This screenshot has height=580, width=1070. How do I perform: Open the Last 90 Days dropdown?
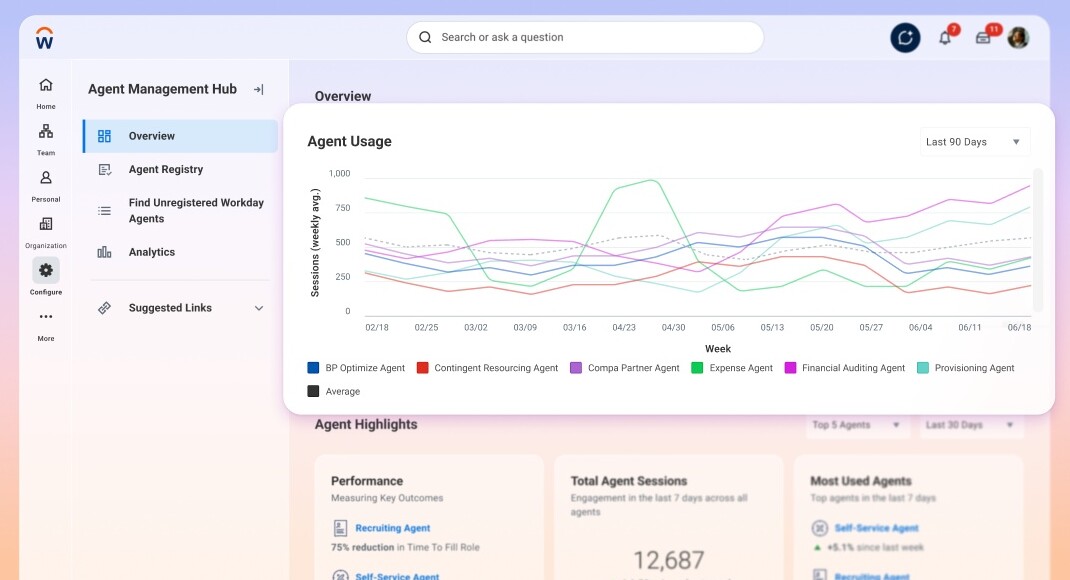point(974,142)
